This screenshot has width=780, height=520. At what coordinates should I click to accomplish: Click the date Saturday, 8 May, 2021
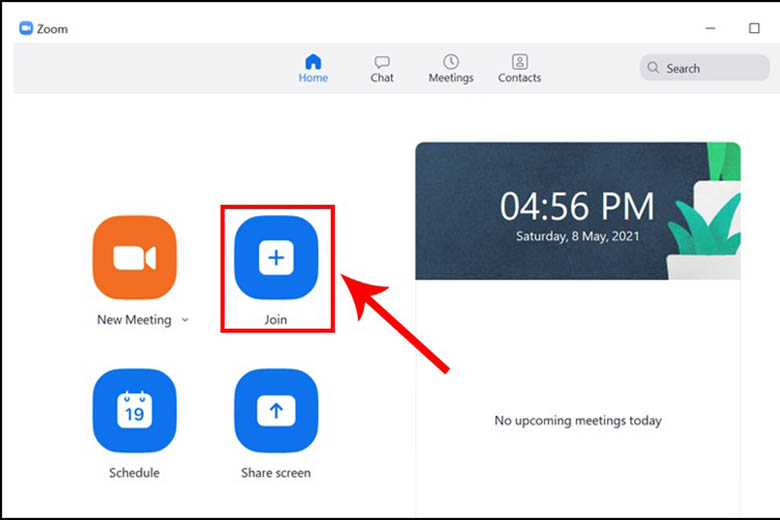(x=577, y=236)
